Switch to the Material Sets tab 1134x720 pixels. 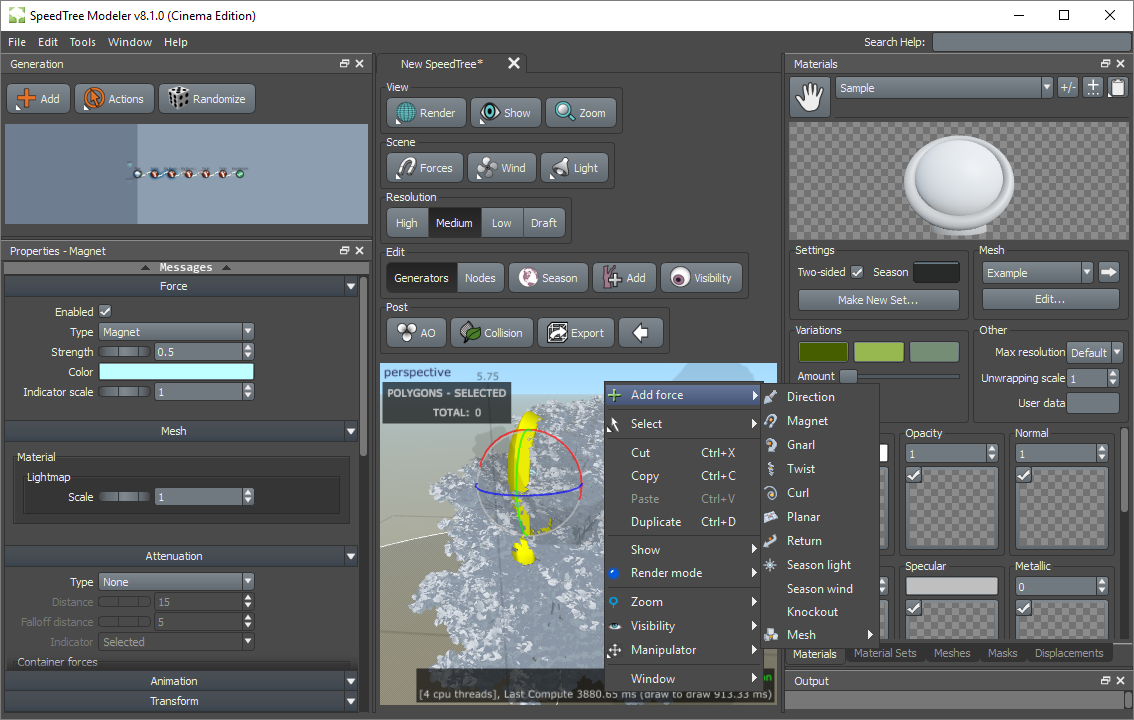coord(884,653)
